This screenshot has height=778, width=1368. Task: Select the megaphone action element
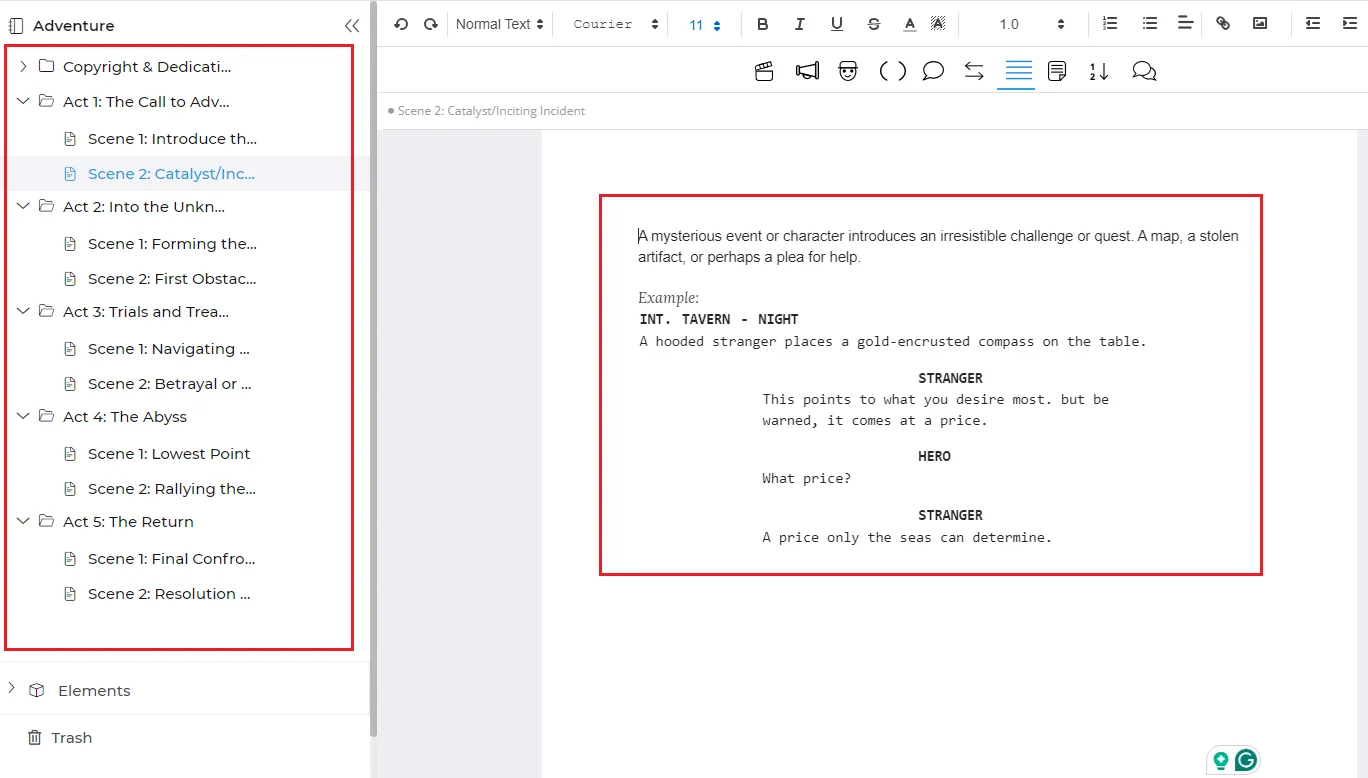(808, 71)
